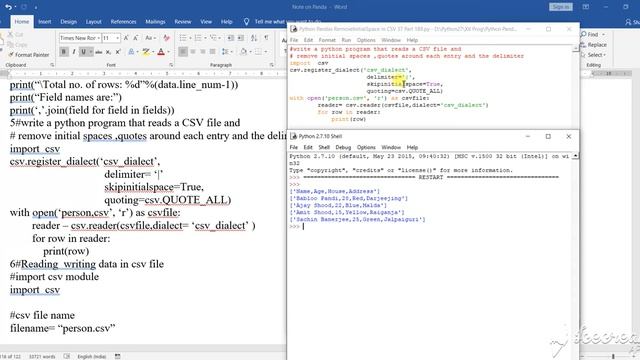640x360 pixels.
Task: Apply yellow Text Highlight Color
Action: coord(146,52)
